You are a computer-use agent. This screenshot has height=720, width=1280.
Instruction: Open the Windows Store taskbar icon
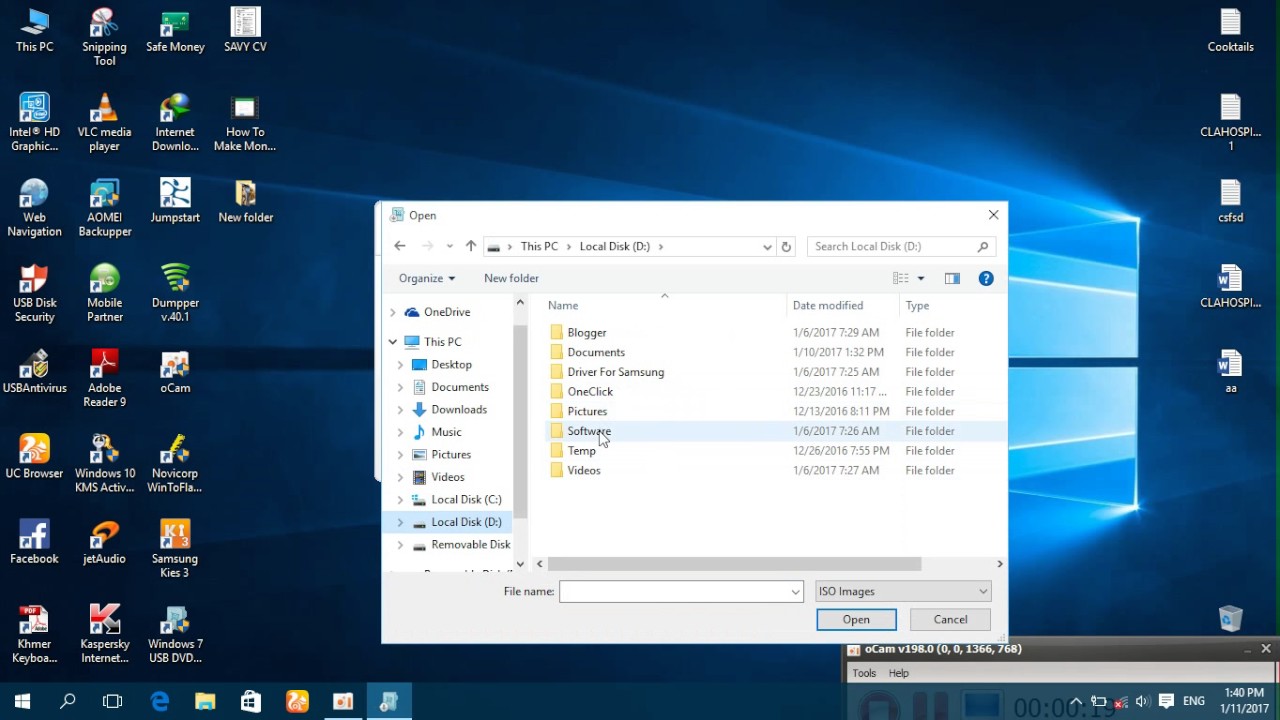pyautogui.click(x=251, y=701)
